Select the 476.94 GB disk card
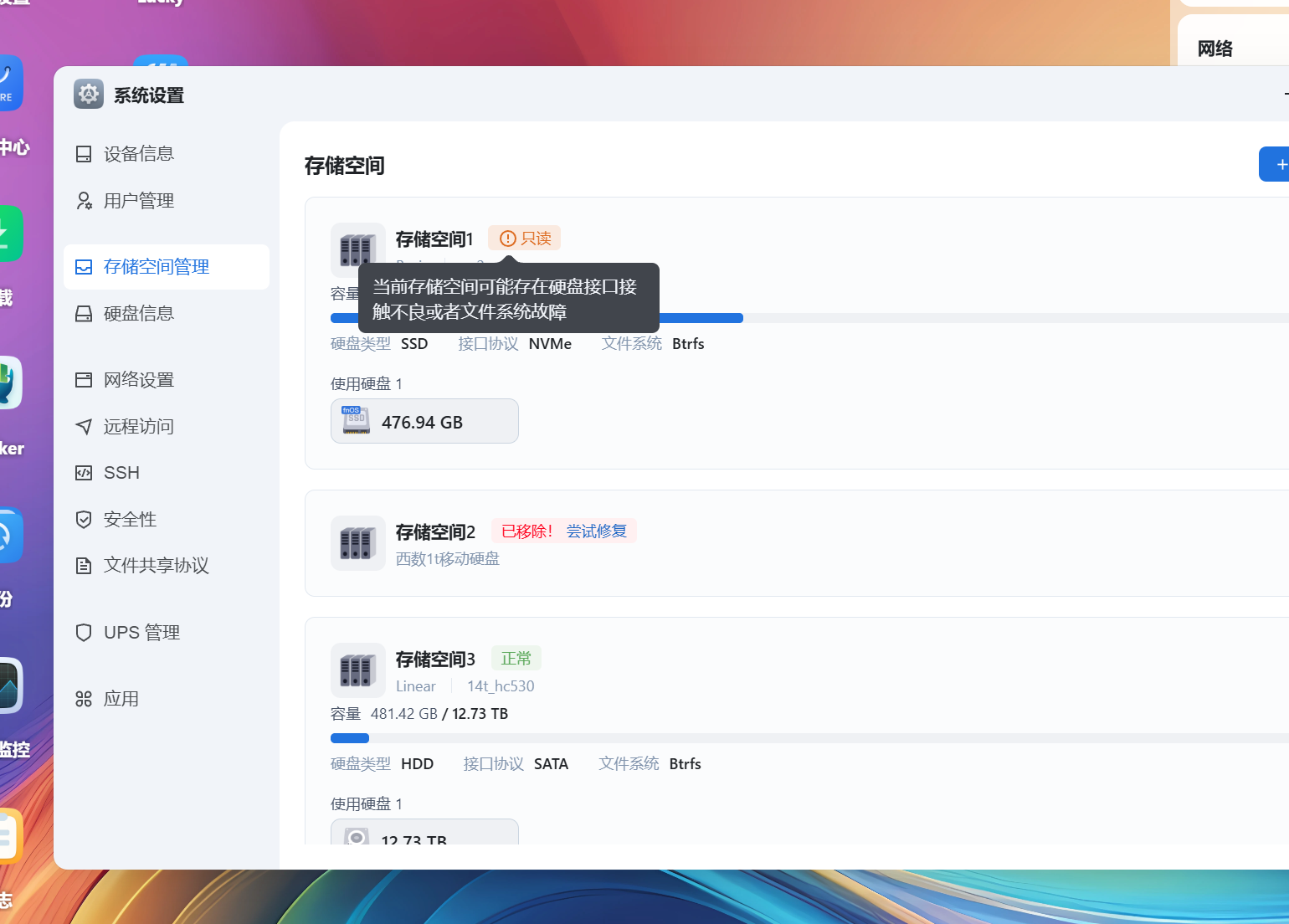Screen dimensions: 1289x924 coord(424,421)
